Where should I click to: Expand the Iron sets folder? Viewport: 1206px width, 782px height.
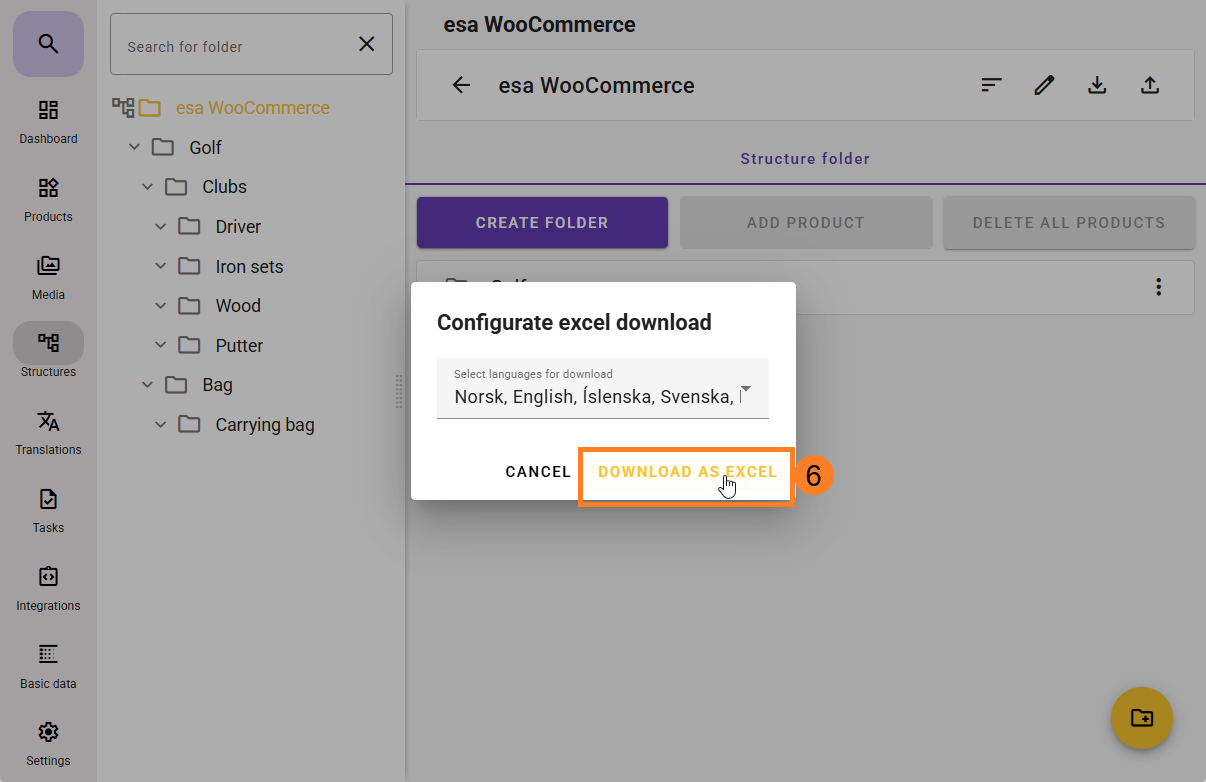coord(160,267)
